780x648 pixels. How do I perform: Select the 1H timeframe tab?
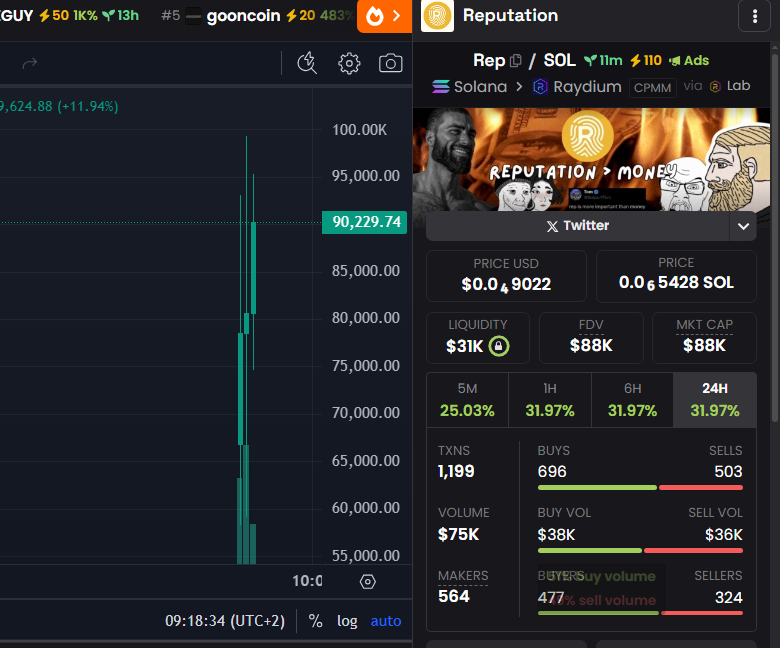pos(550,400)
